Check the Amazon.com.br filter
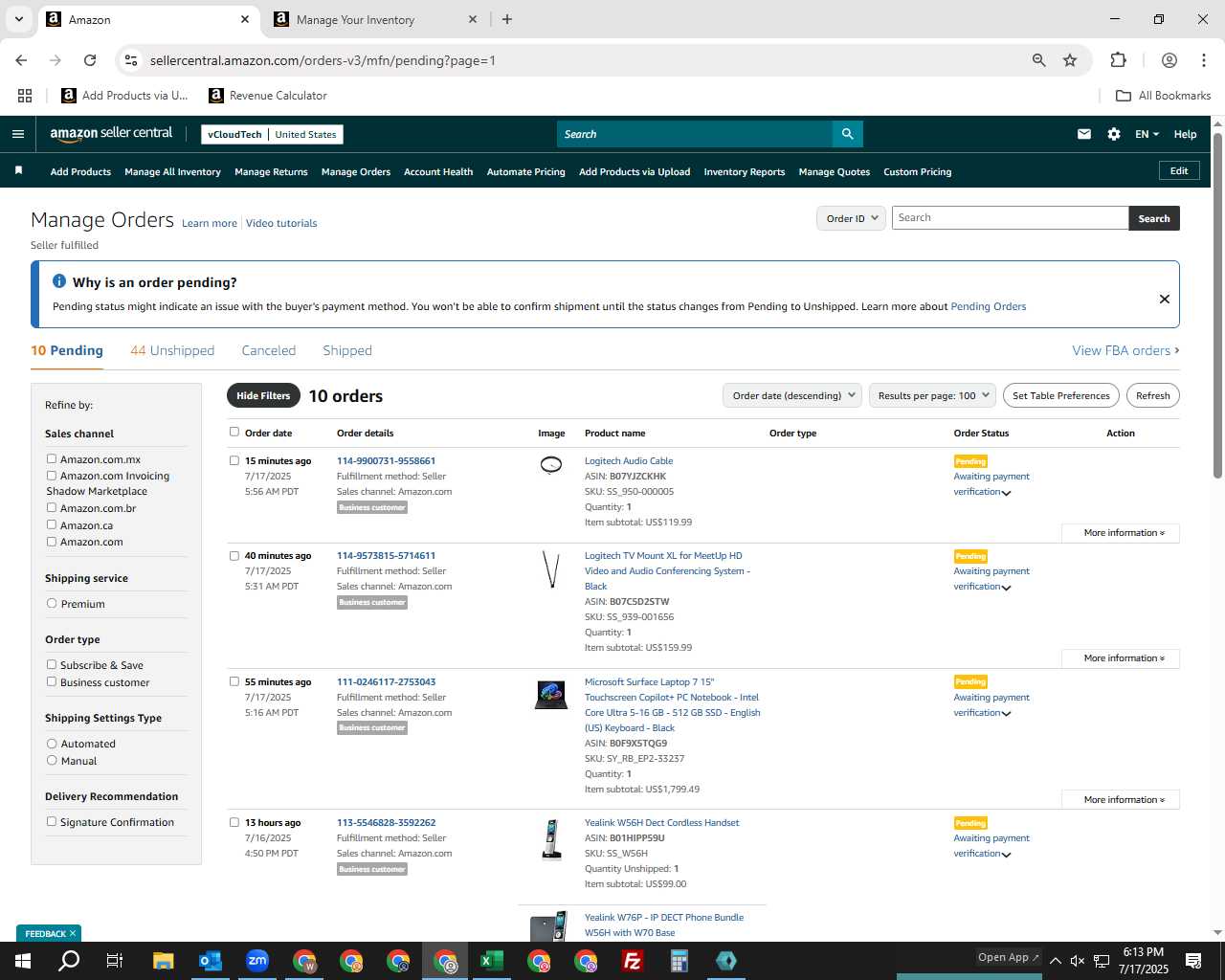This screenshot has width=1225, height=980. (52, 508)
